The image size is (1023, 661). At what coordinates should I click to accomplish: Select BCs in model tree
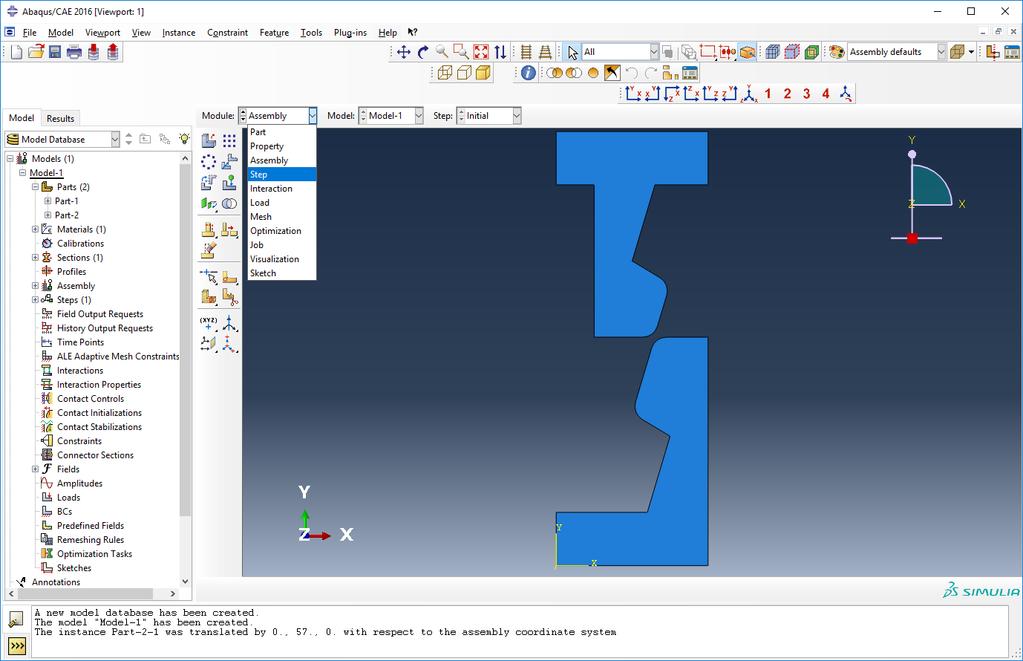click(65, 512)
